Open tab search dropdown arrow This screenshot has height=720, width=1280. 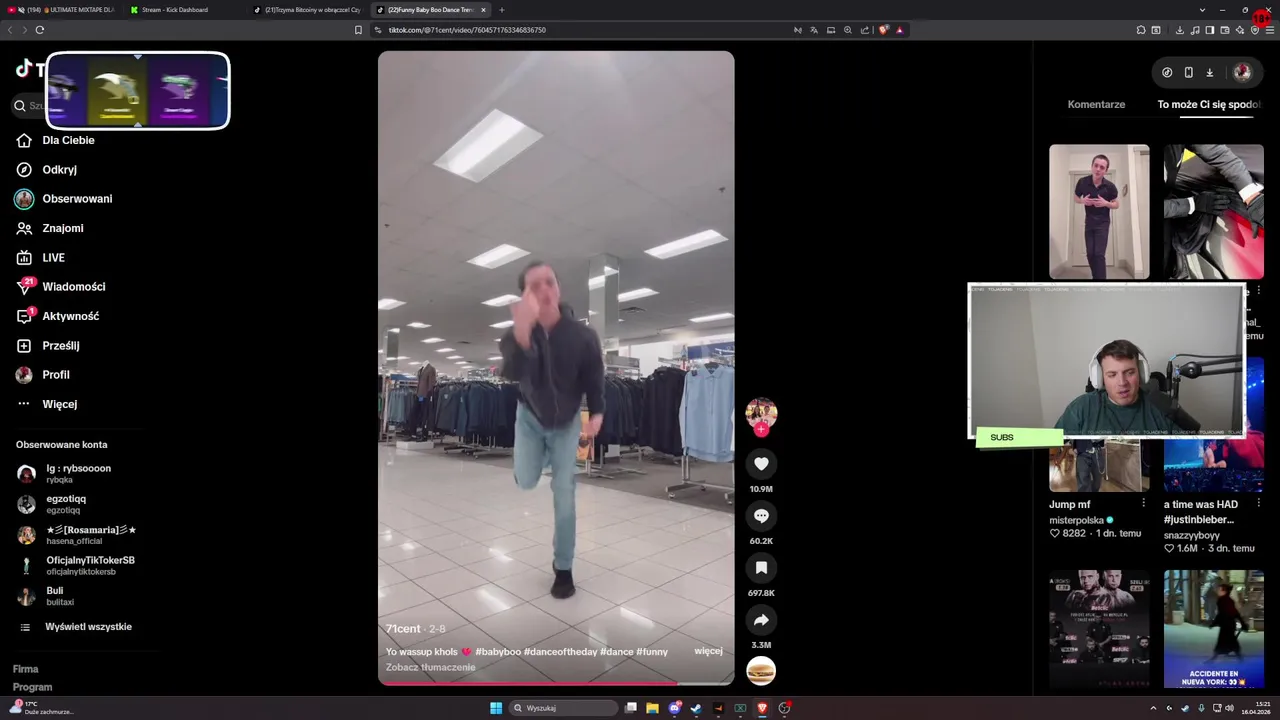pos(1202,10)
